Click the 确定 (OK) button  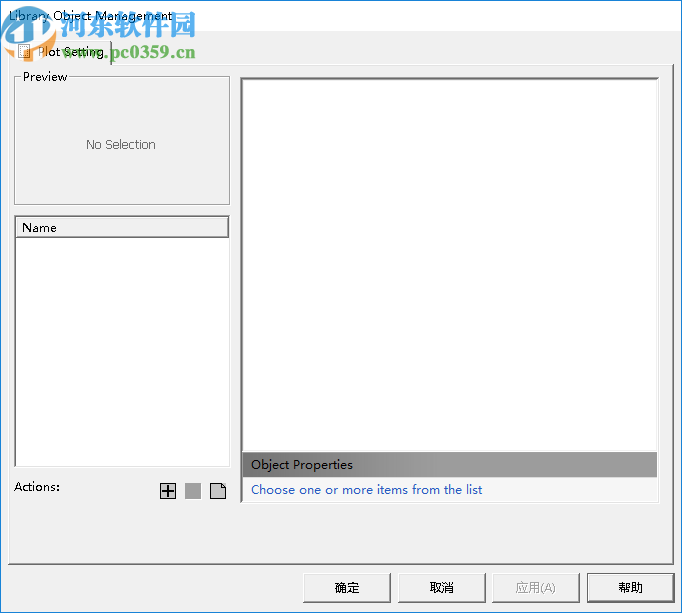coord(347,588)
